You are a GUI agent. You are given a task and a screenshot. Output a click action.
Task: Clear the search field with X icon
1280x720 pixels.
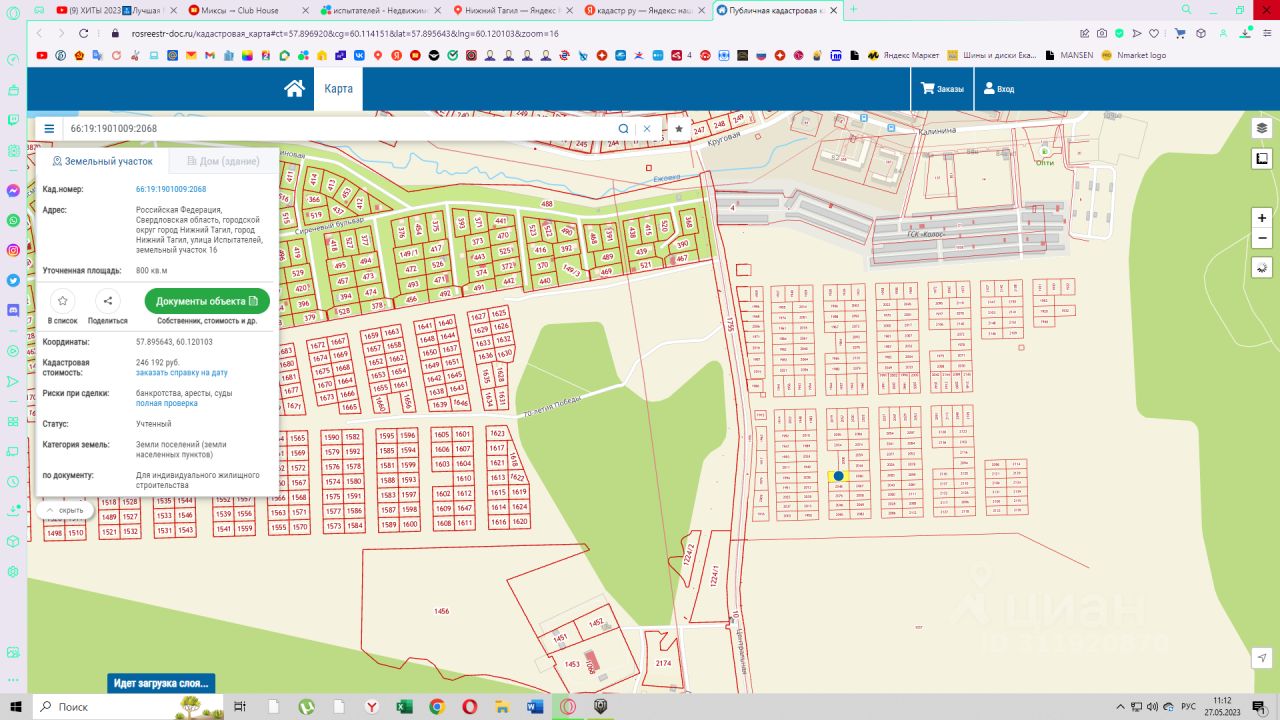pos(647,129)
